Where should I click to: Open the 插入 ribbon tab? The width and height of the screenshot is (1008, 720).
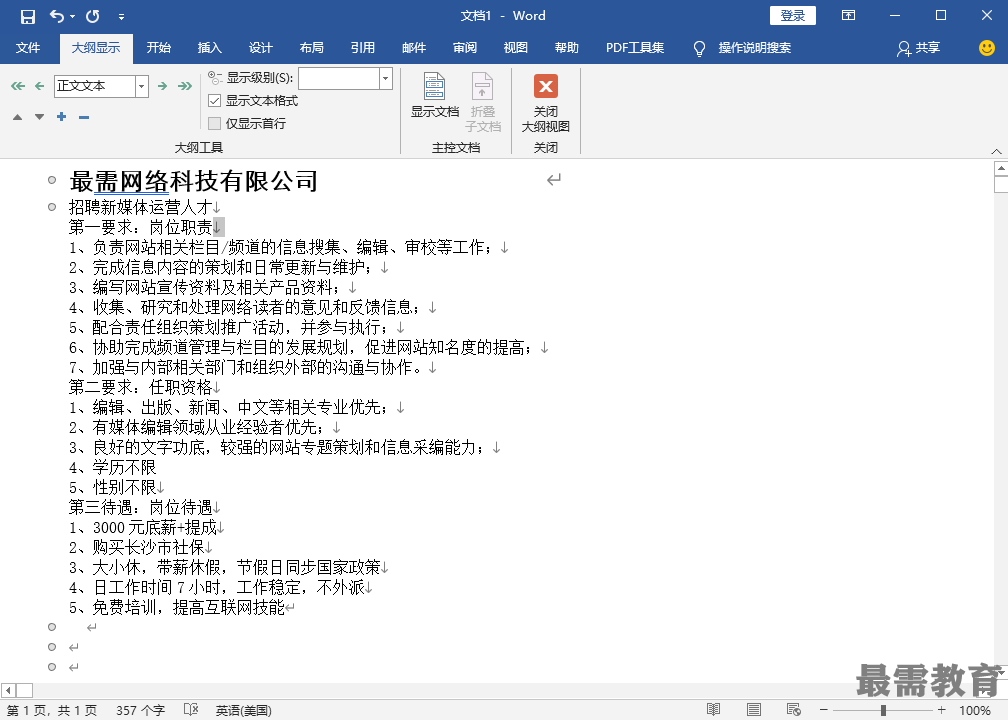[x=210, y=48]
